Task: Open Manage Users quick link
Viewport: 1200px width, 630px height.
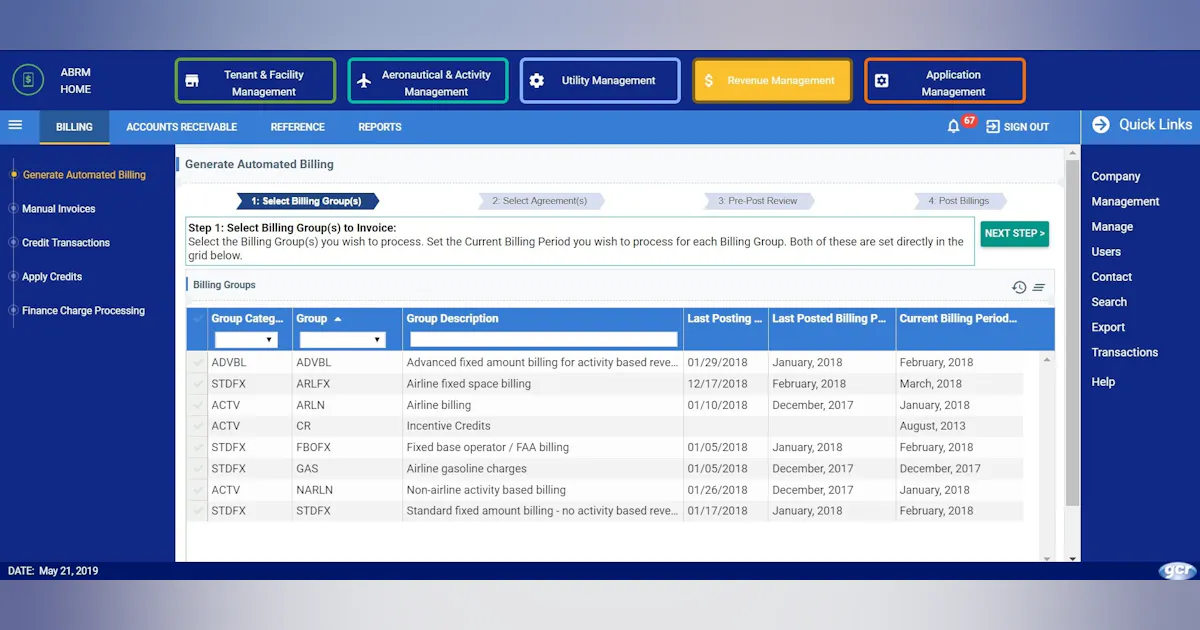Action: pyautogui.click(x=1112, y=239)
